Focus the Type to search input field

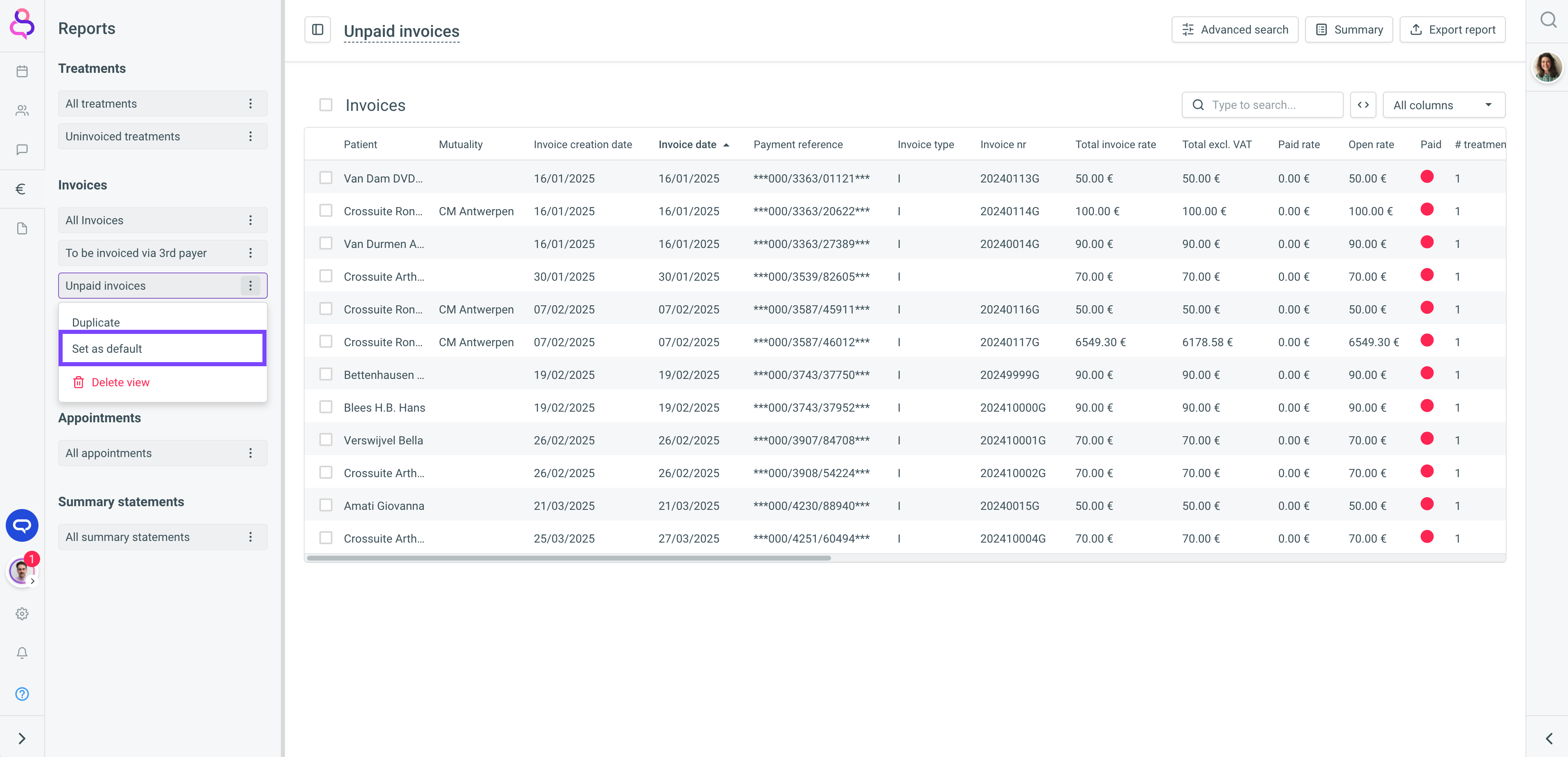point(1263,105)
